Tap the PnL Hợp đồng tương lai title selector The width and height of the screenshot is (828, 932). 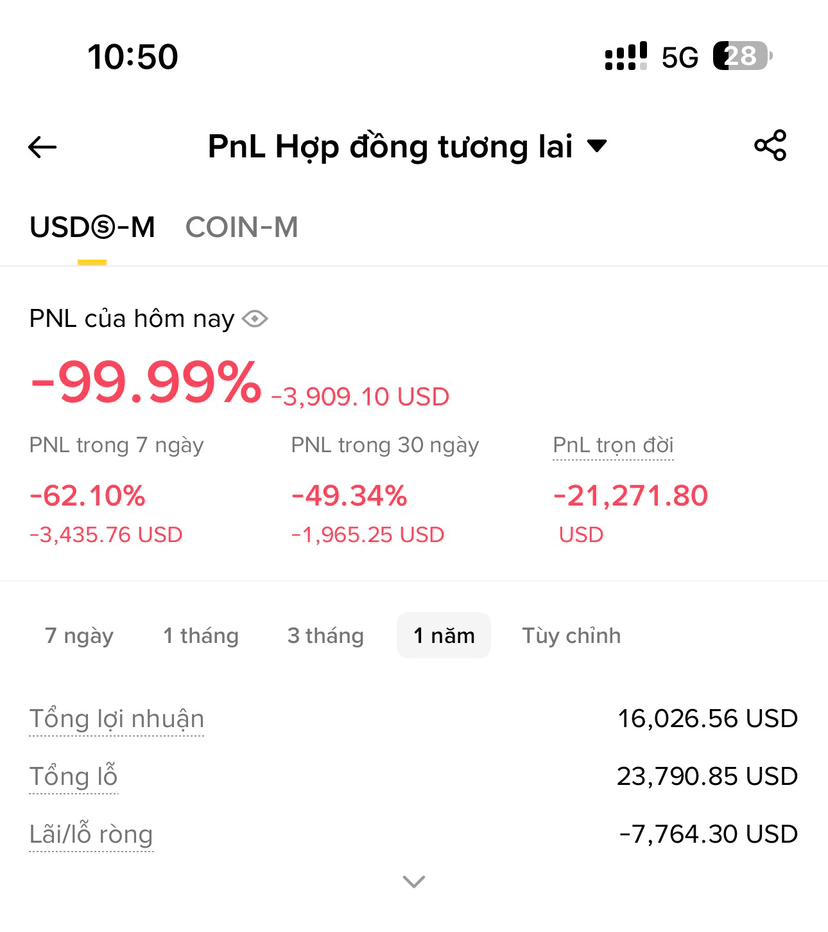(407, 147)
